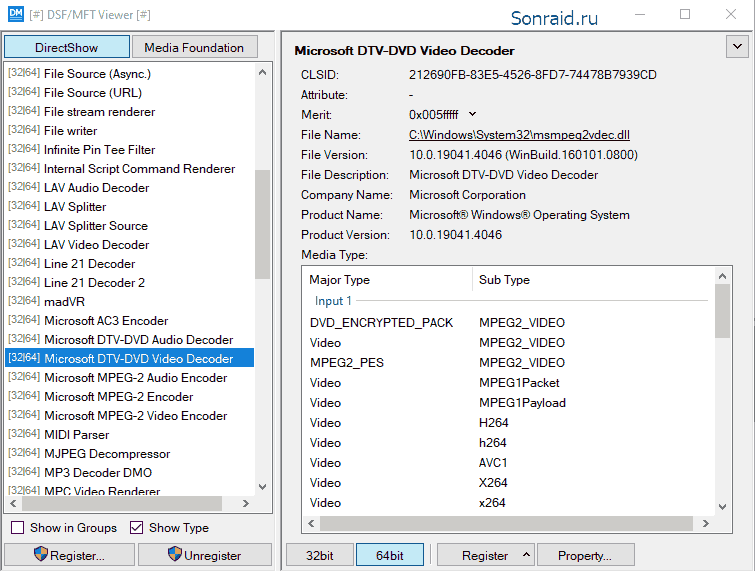Select the 32bit toggle button
Image resolution: width=755 pixels, height=571 pixels.
click(x=320, y=555)
